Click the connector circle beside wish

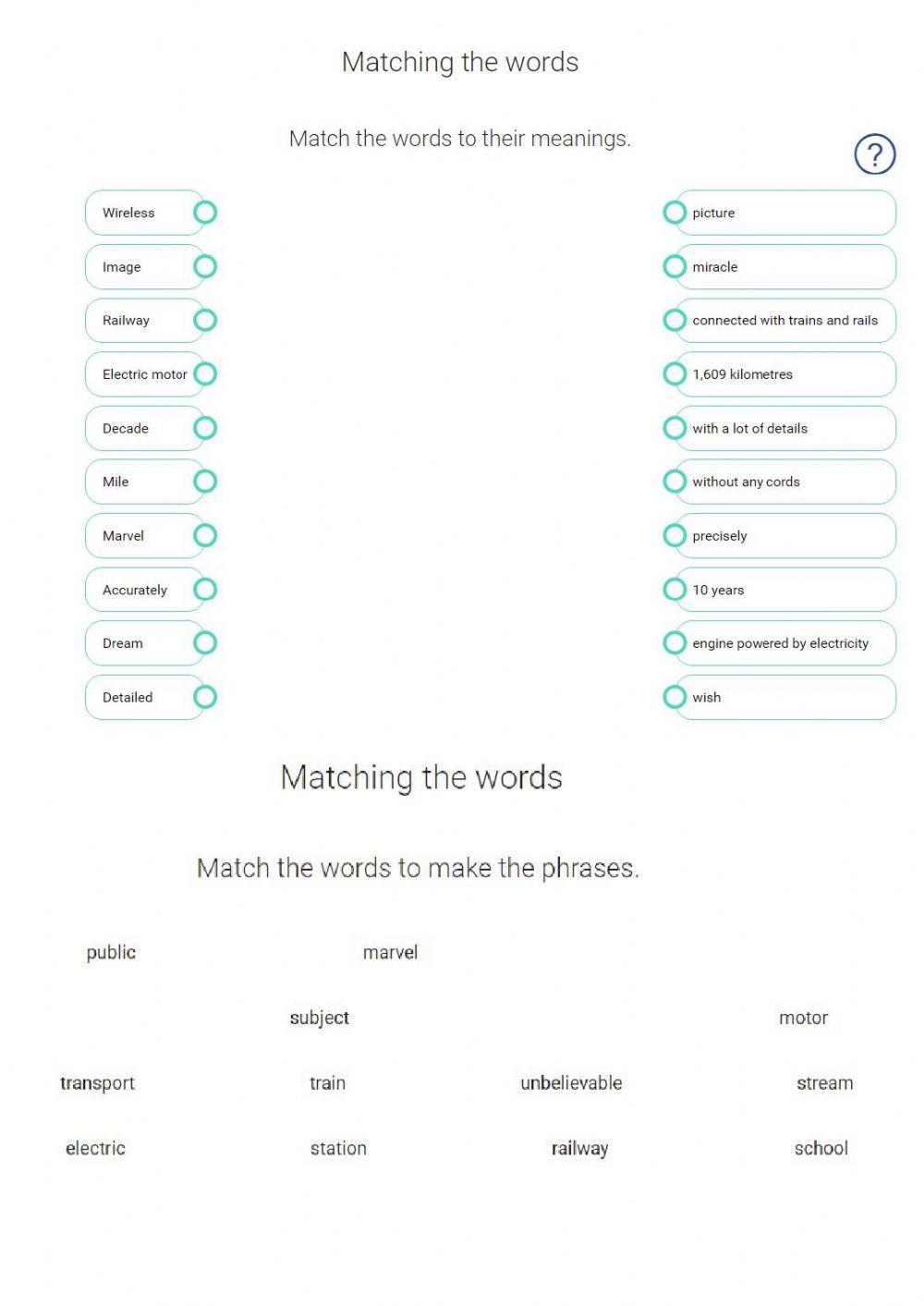tap(675, 697)
